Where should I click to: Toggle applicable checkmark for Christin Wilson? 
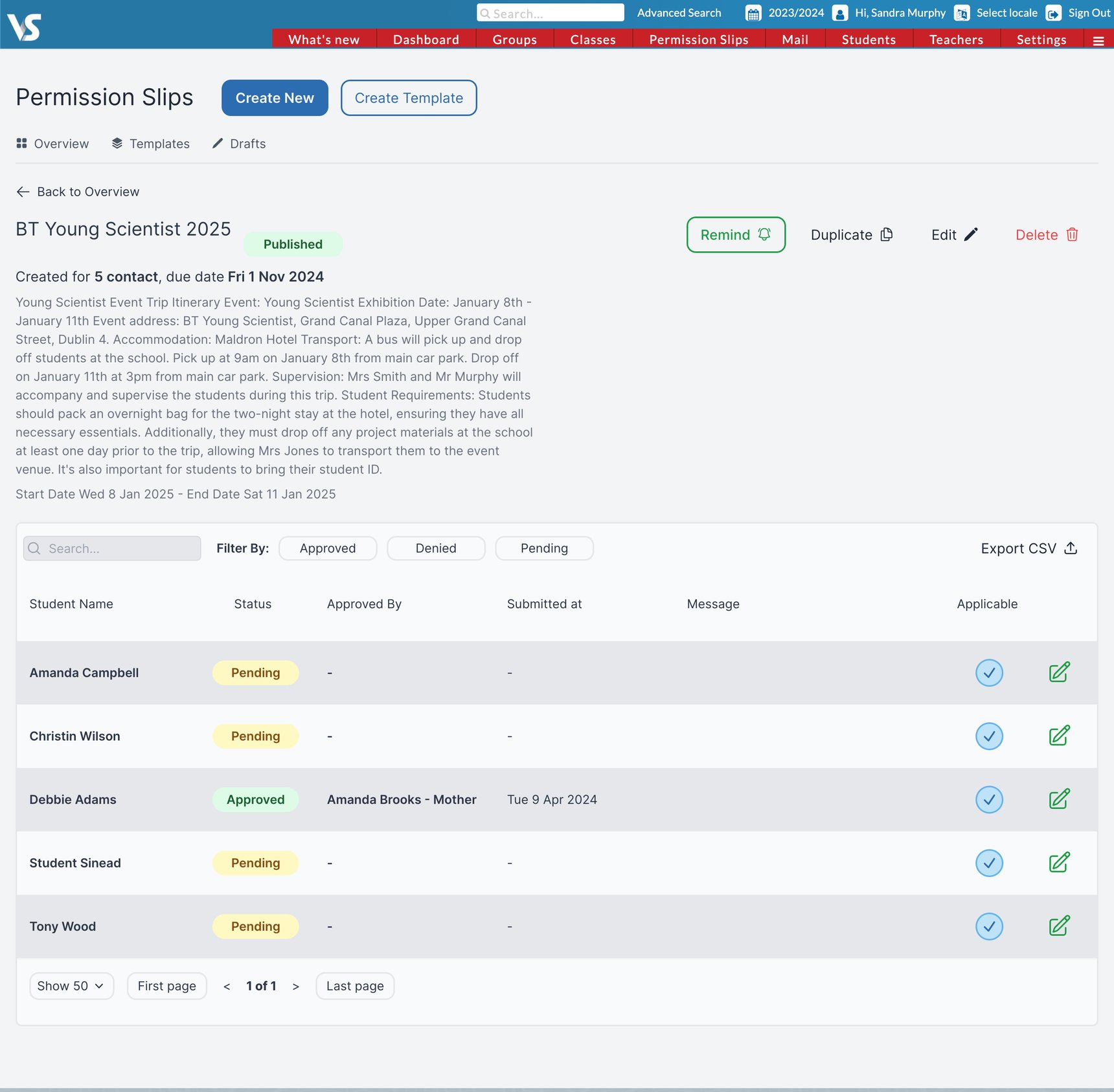tap(989, 736)
